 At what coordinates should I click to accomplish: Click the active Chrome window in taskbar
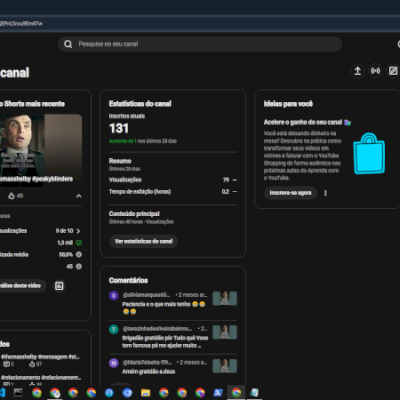coord(236,393)
